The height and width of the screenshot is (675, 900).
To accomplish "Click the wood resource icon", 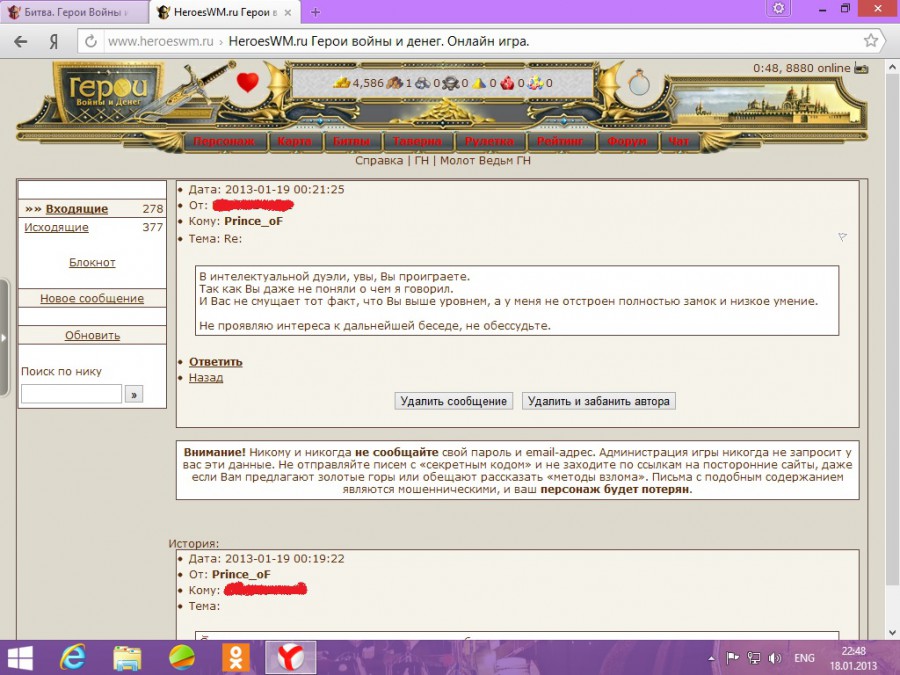I will click(394, 83).
